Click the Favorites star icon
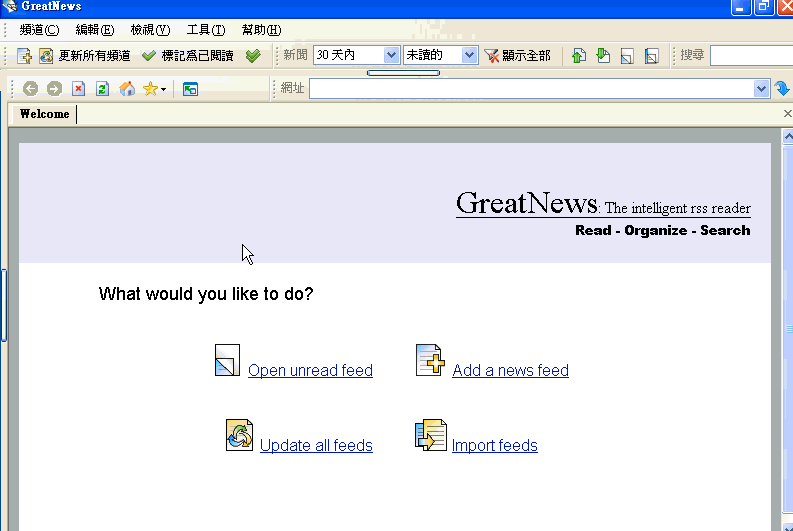The image size is (793, 531). click(150, 89)
